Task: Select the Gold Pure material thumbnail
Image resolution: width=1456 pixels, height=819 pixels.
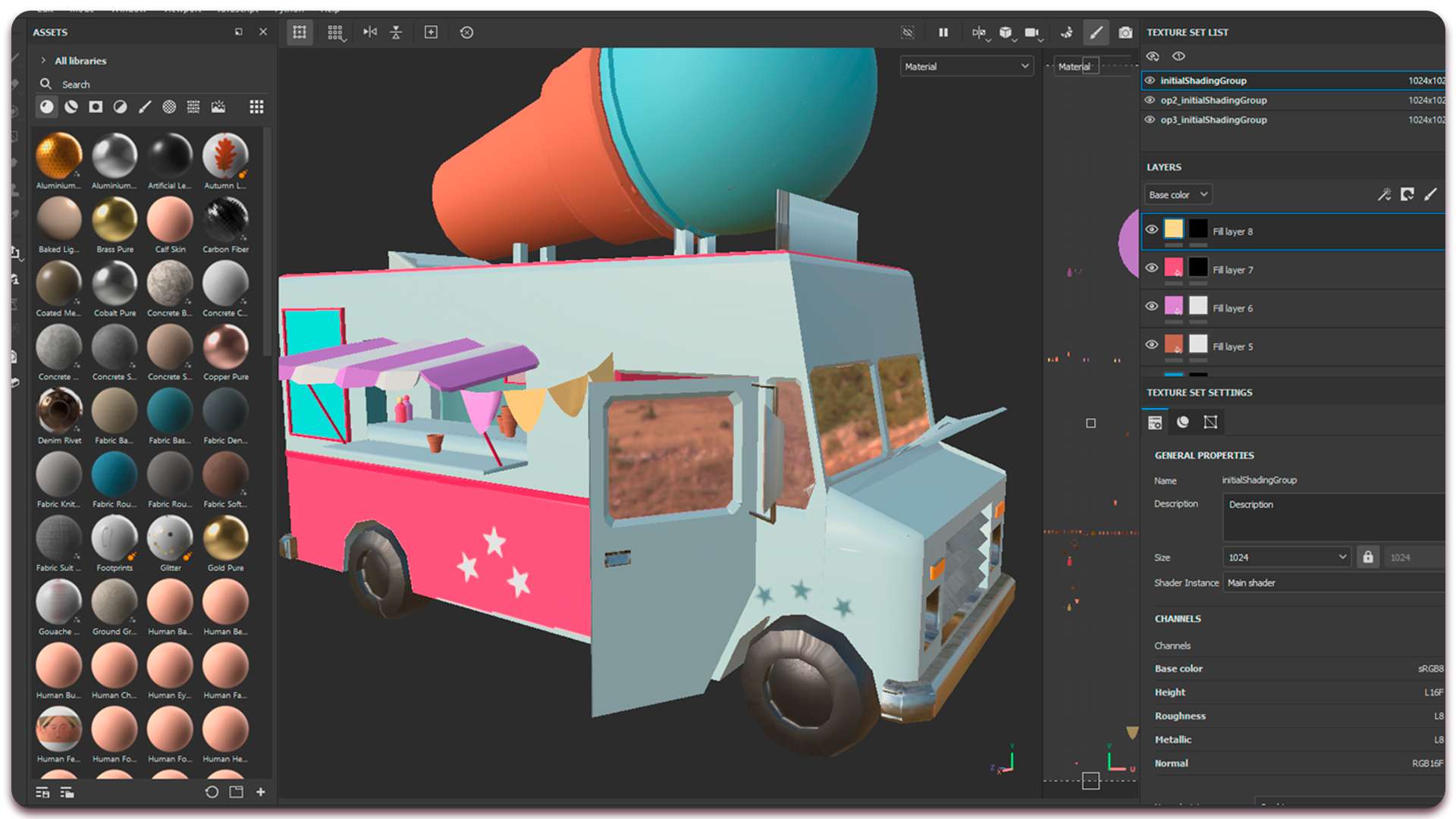Action: [x=225, y=538]
